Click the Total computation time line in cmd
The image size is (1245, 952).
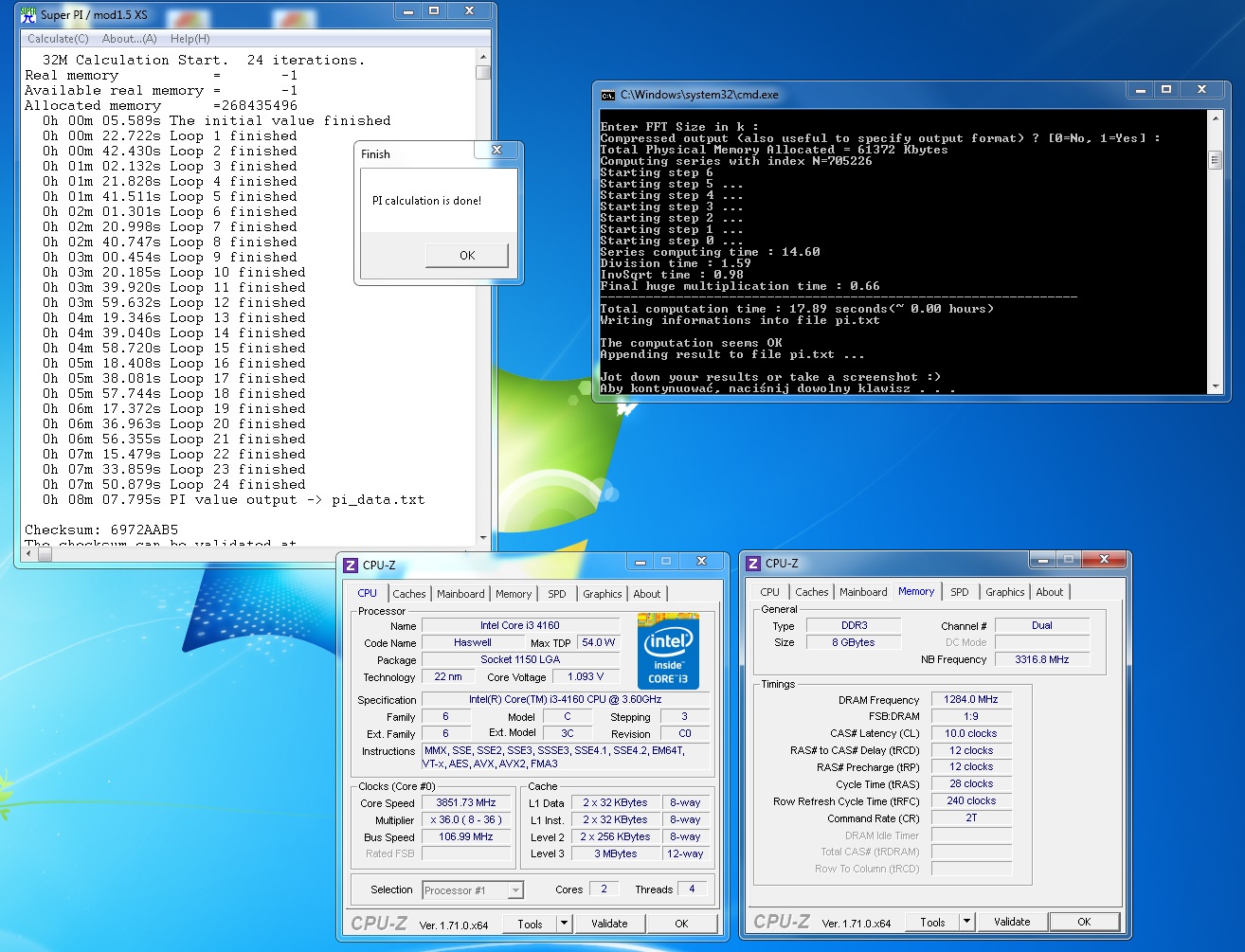coord(797,309)
